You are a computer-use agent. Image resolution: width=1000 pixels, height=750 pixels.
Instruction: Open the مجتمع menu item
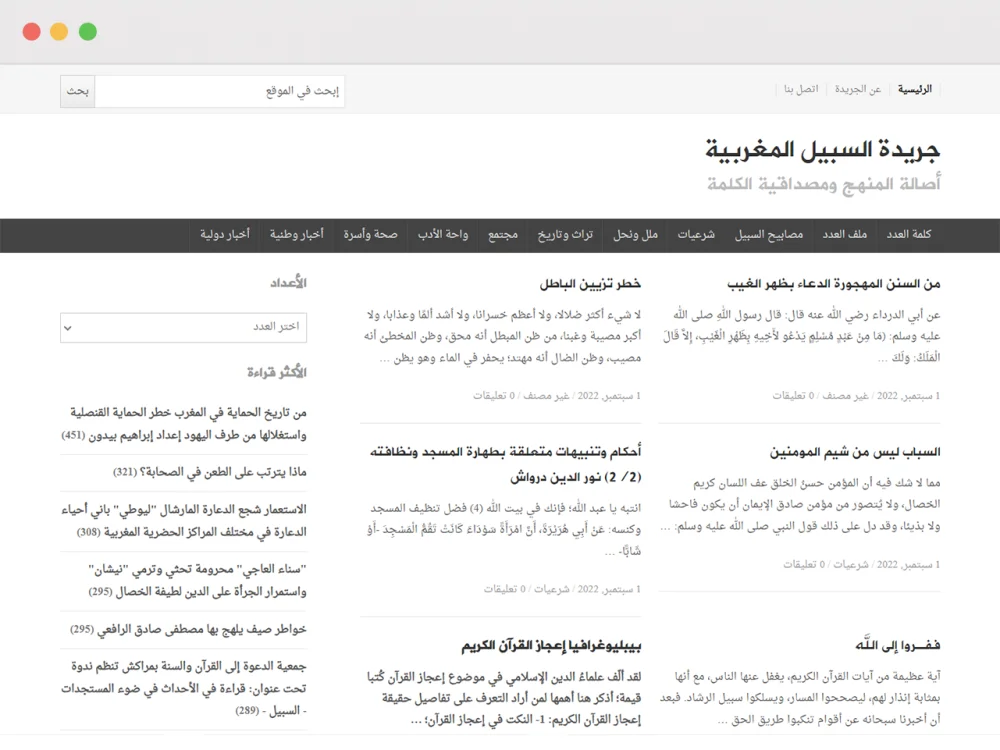coord(503,235)
